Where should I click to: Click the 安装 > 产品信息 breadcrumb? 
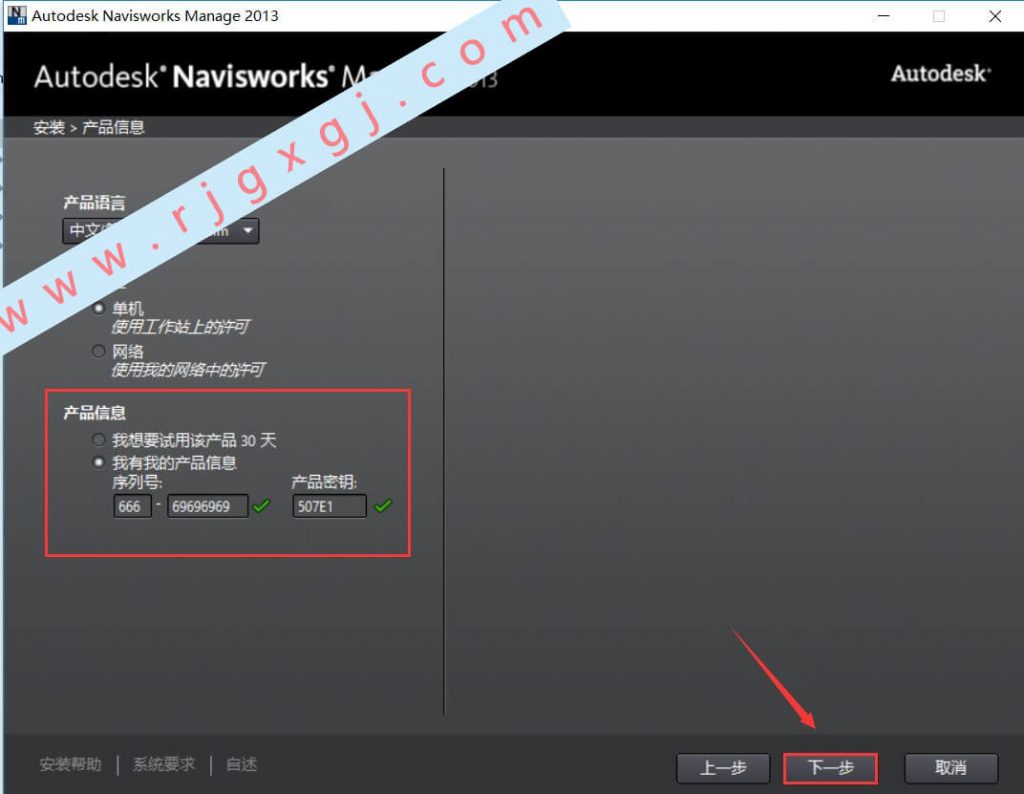click(89, 127)
